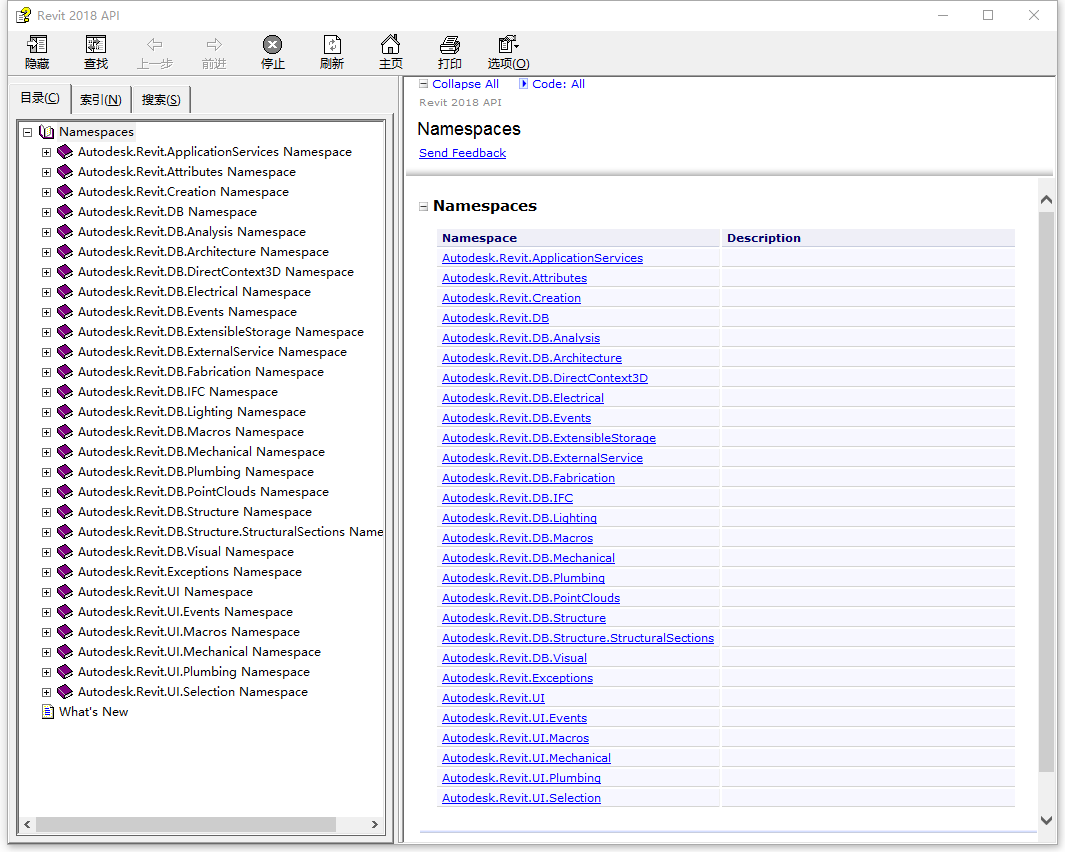The image size is (1065, 852).
Task: Click the Description column header
Action: [868, 238]
